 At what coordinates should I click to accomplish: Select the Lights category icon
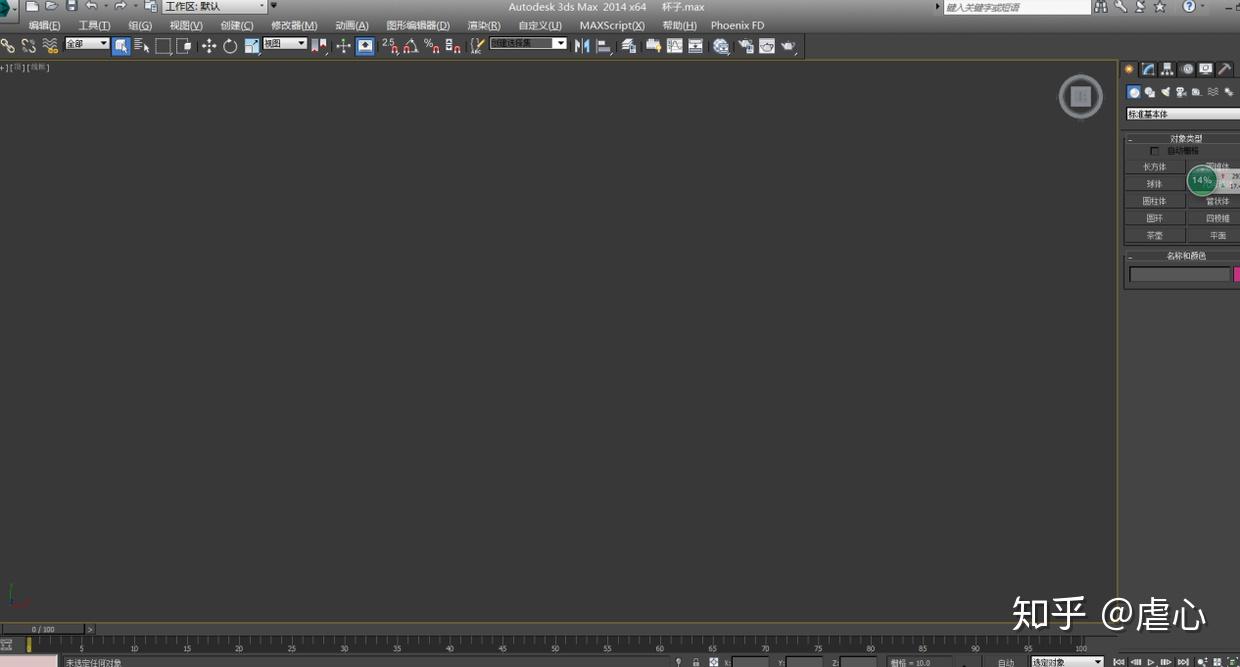point(1165,92)
